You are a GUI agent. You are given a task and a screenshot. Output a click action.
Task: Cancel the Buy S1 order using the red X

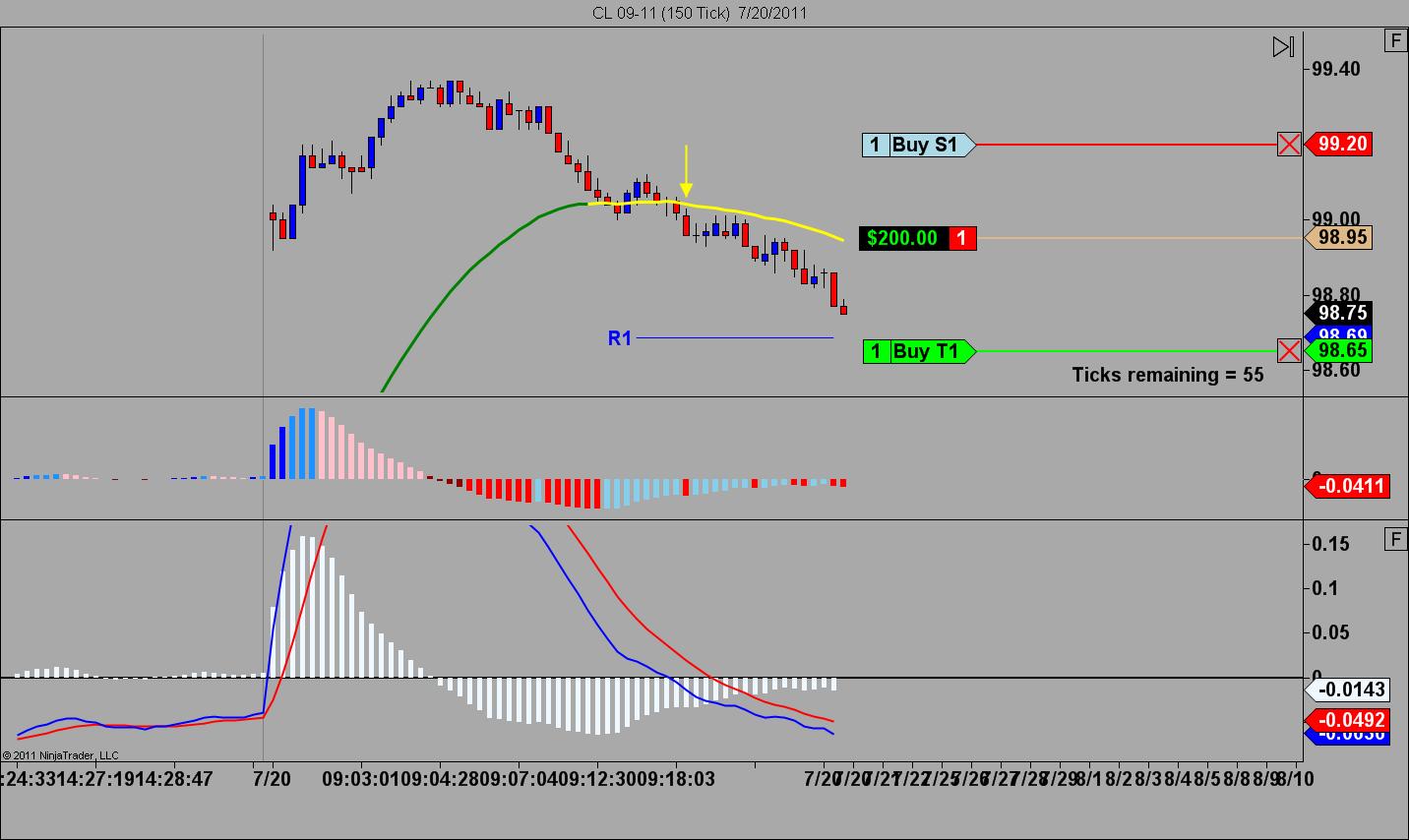(x=1289, y=145)
